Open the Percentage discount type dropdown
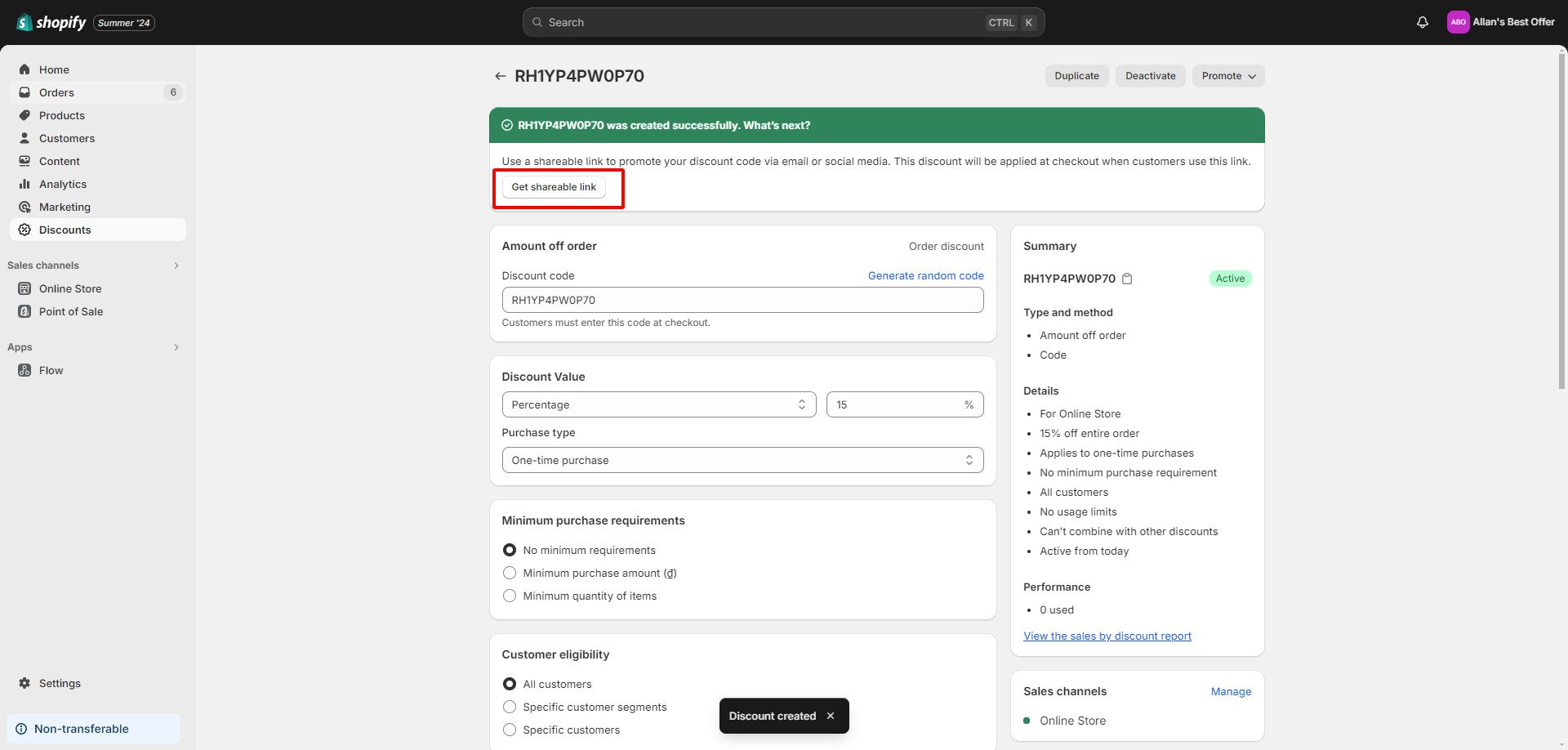This screenshot has height=750, width=1568. tap(658, 404)
